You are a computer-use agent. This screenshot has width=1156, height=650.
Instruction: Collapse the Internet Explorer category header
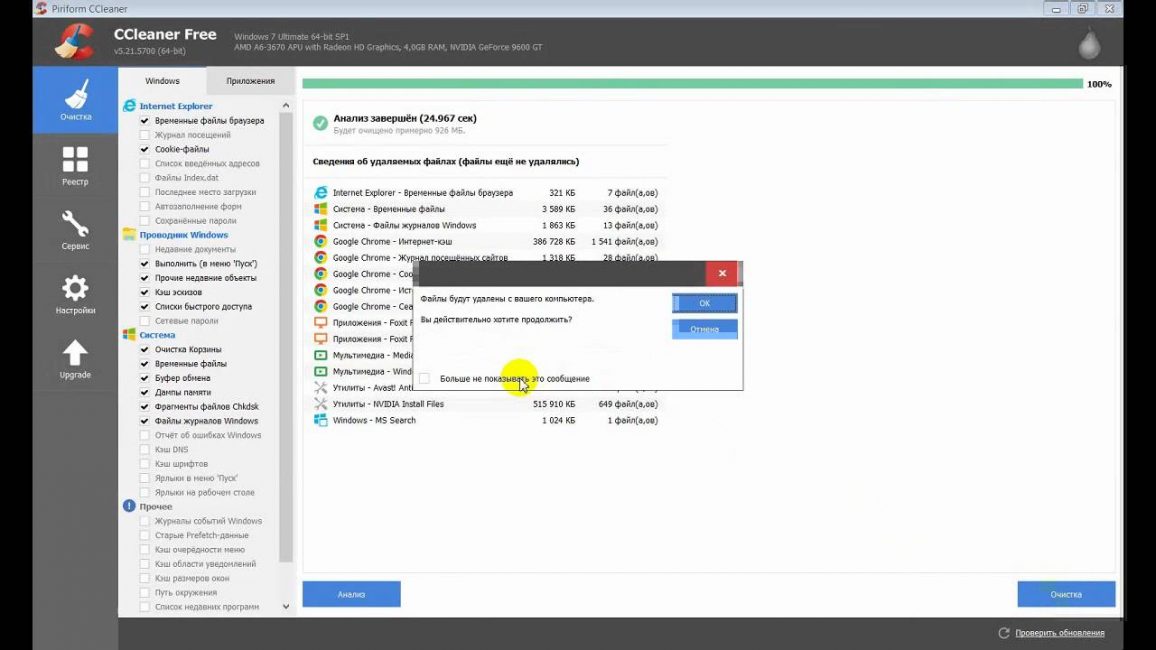click(175, 105)
